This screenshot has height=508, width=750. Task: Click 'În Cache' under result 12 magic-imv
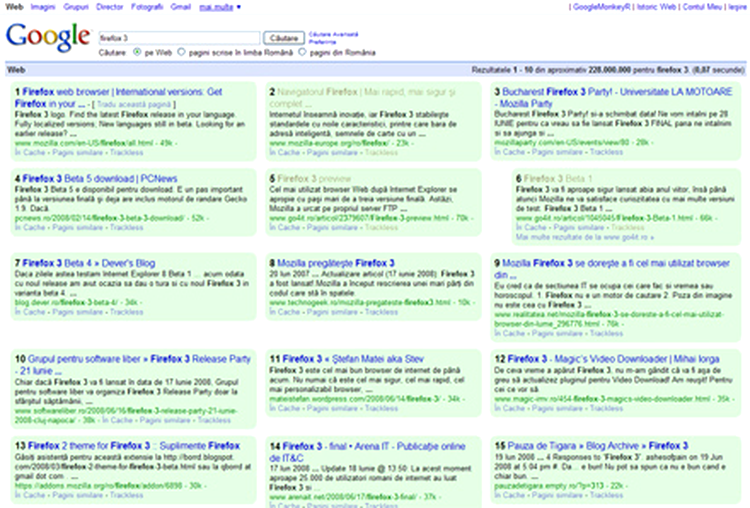[x=509, y=409]
